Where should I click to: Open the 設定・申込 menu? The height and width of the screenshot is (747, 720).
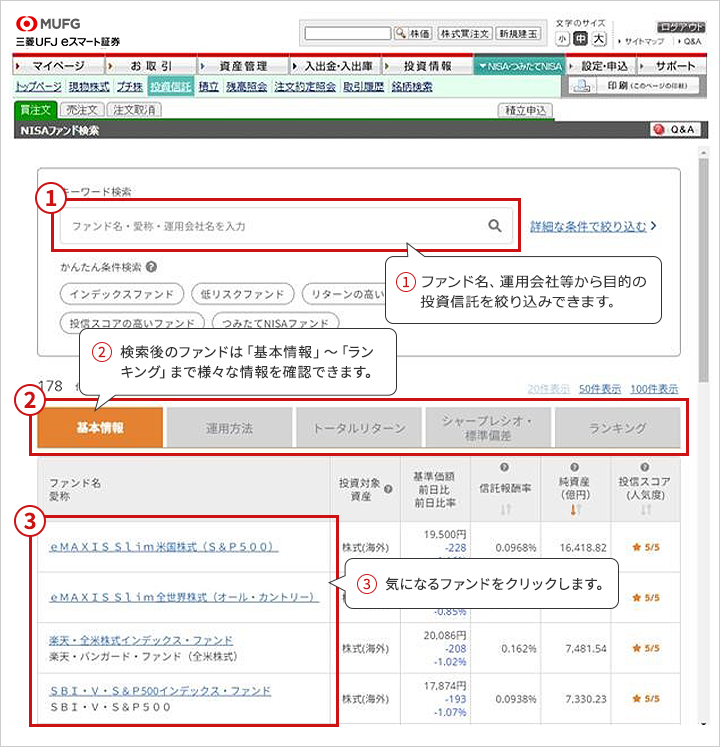(601, 66)
